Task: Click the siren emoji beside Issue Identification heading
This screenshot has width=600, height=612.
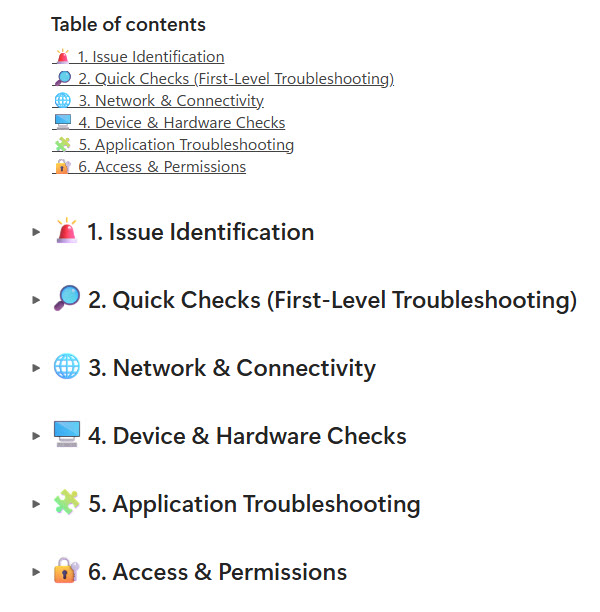Action: coord(67,232)
